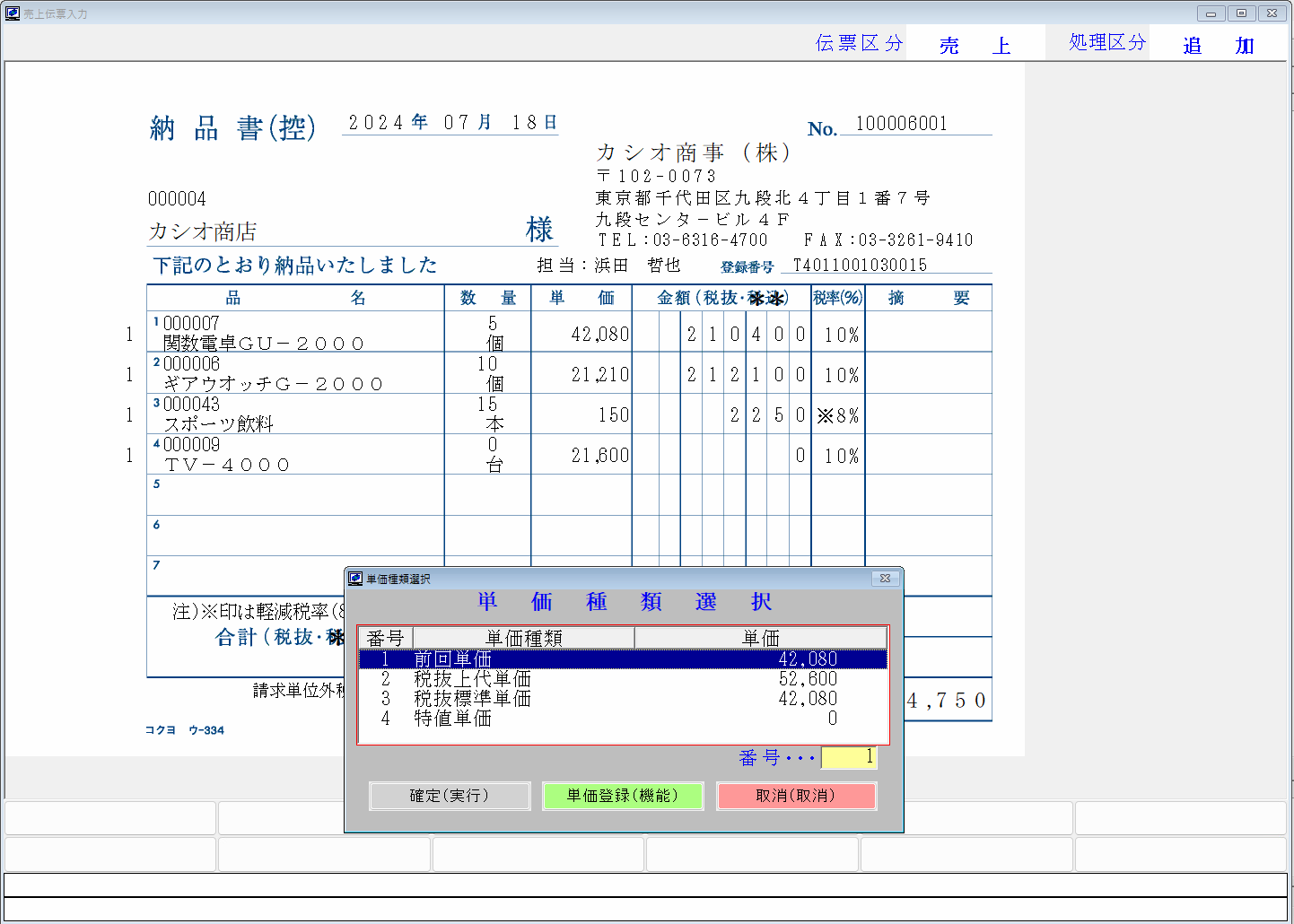
Task: Click unit price 150 in row 3
Action: click(614, 415)
